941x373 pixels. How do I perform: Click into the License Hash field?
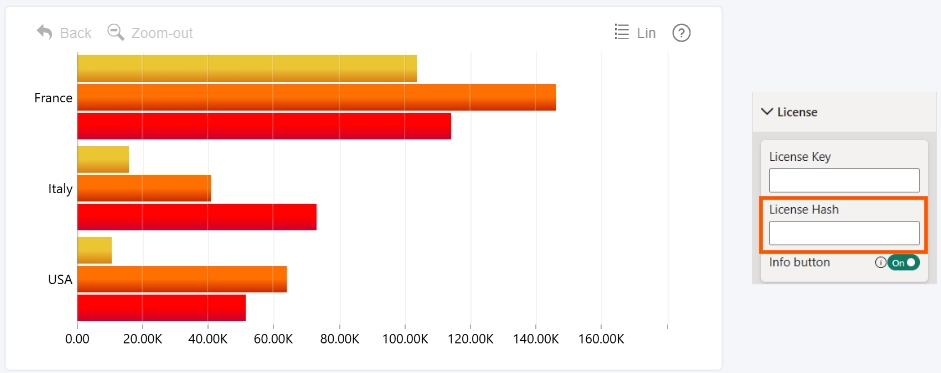point(844,233)
